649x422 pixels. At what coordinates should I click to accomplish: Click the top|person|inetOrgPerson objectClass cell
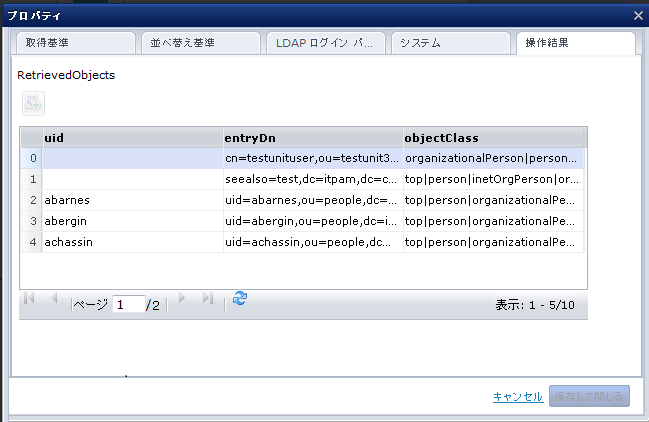point(494,179)
